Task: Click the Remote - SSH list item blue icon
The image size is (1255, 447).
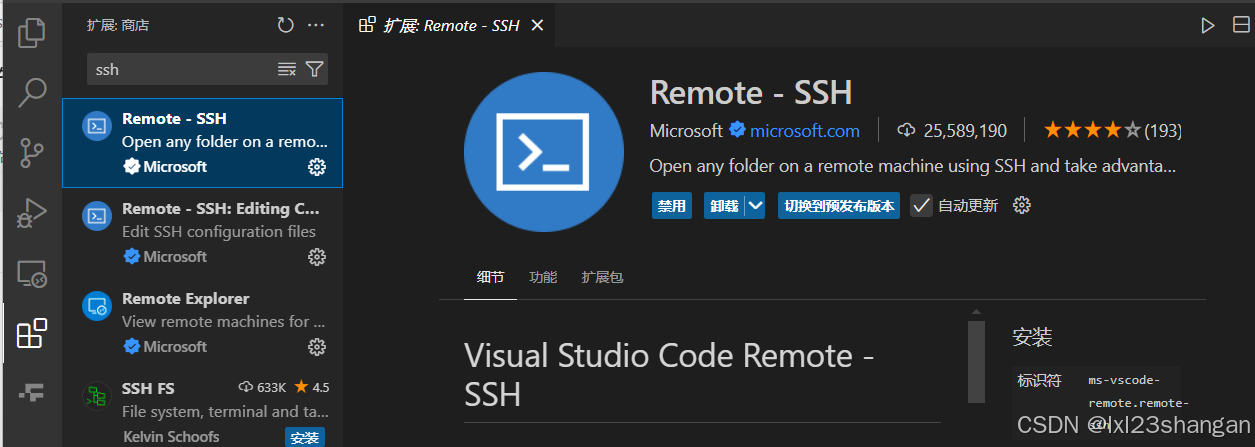Action: click(96, 126)
